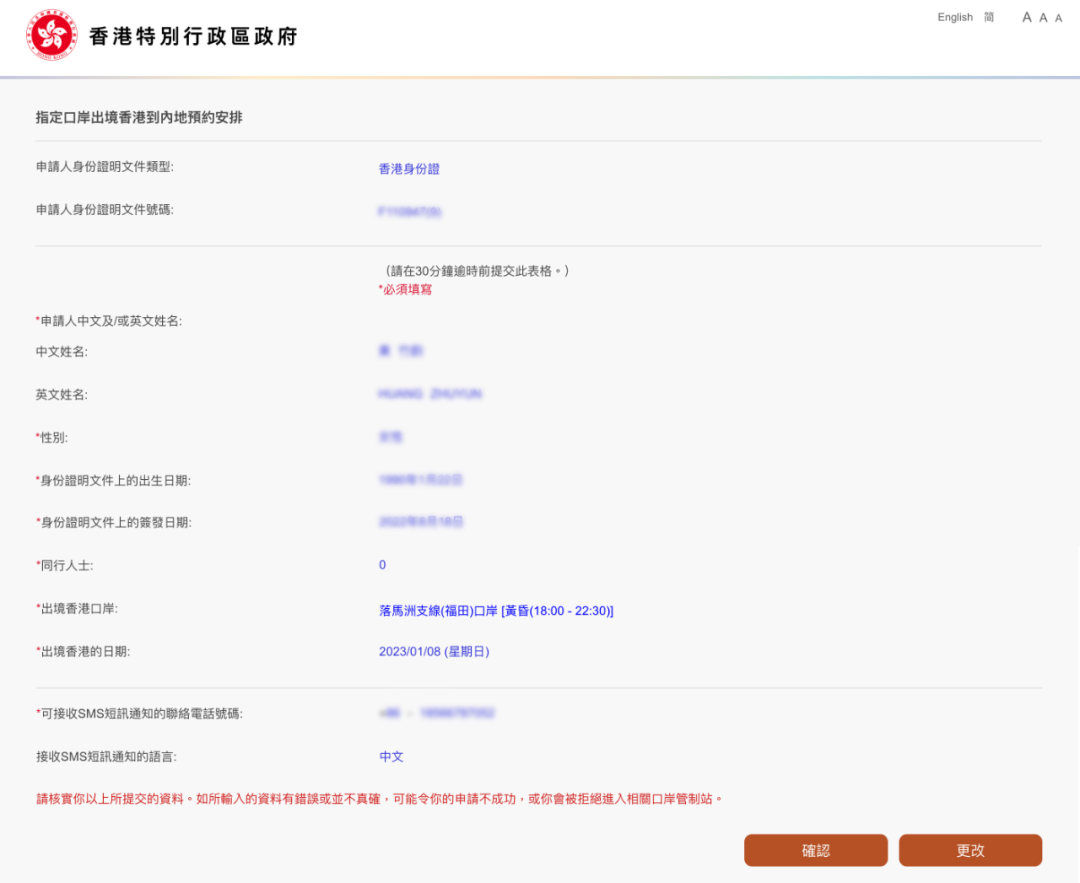The height and width of the screenshot is (883, 1080).
Task: Click the 出生日期 label
Action: pos(114,481)
